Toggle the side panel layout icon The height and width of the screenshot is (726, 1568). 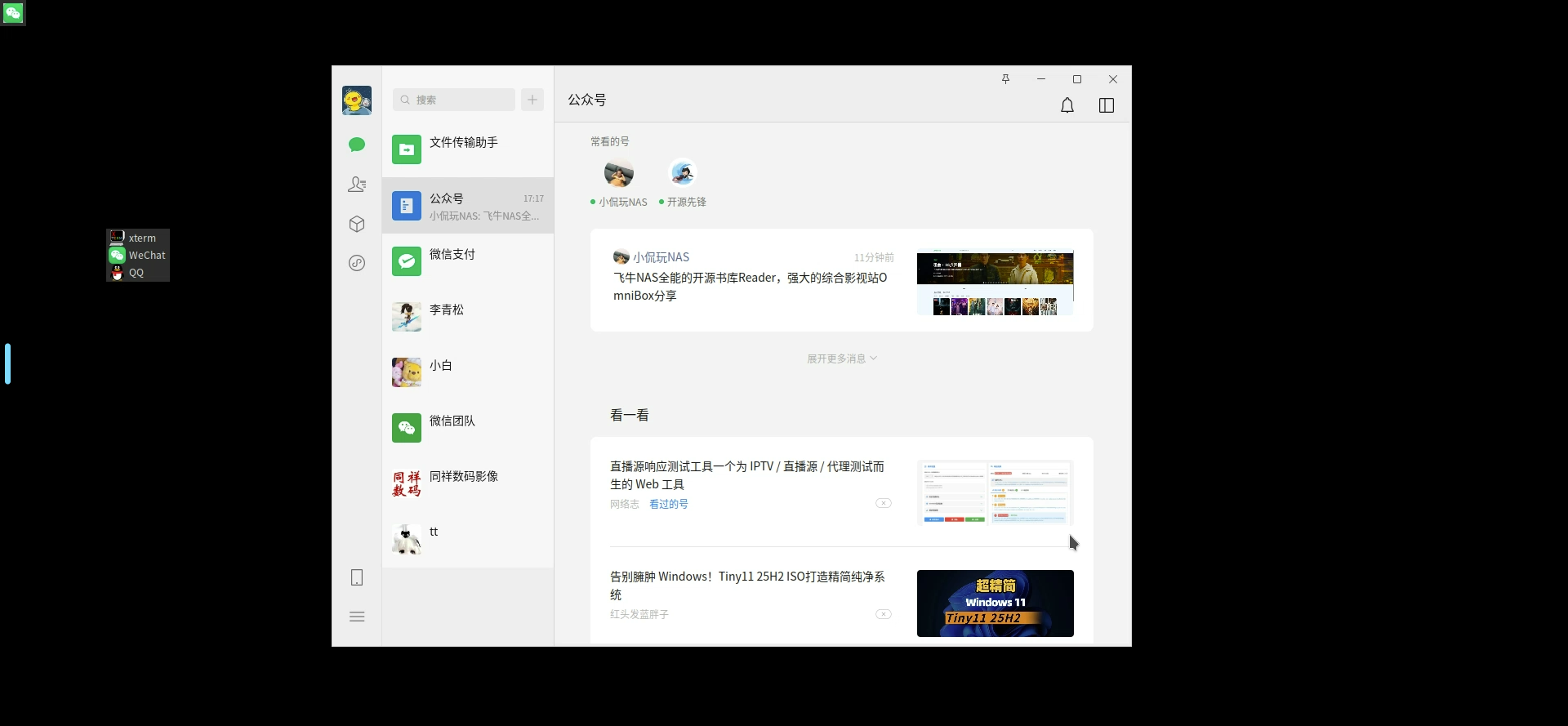[1107, 105]
